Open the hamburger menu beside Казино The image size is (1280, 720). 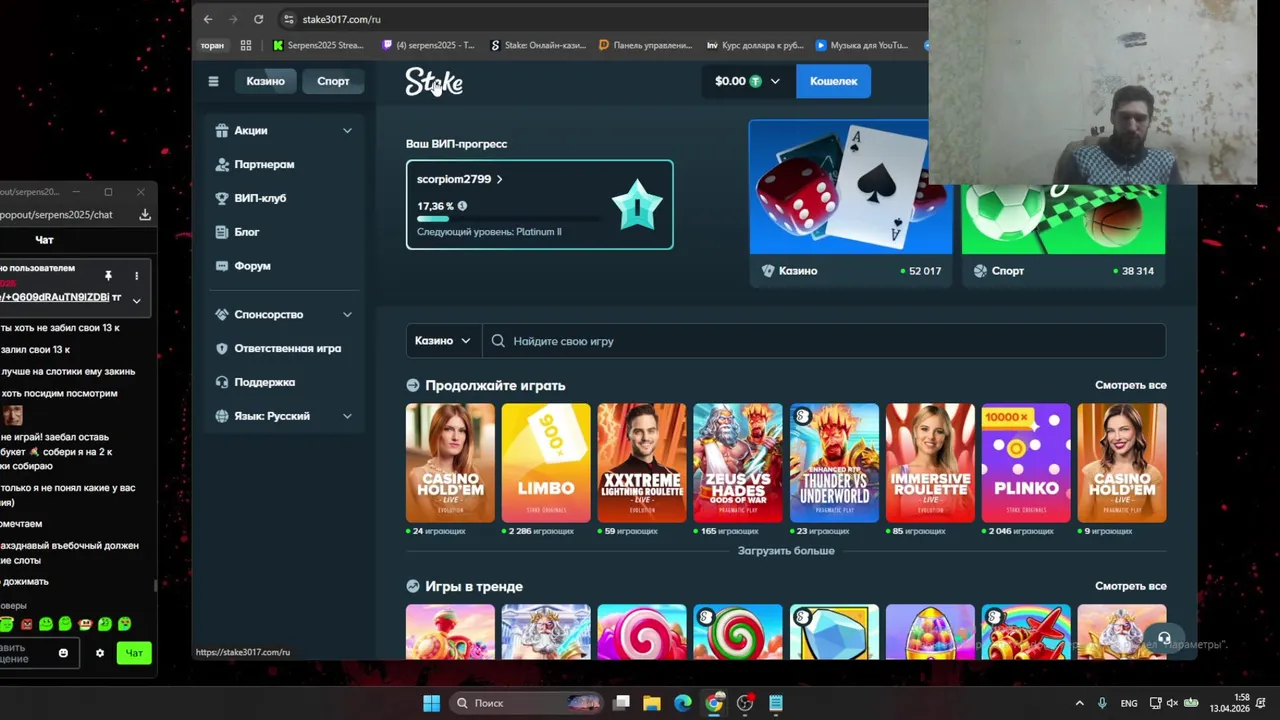pyautogui.click(x=213, y=81)
